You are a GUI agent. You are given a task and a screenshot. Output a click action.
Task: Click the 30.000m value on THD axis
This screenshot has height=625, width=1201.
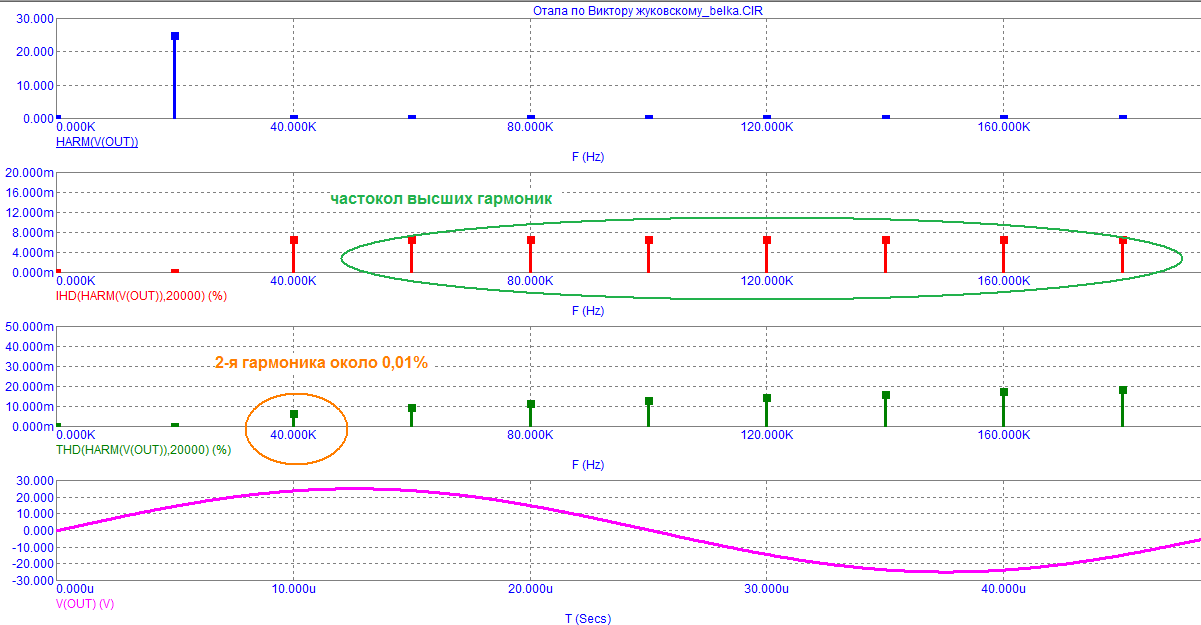pos(30,367)
